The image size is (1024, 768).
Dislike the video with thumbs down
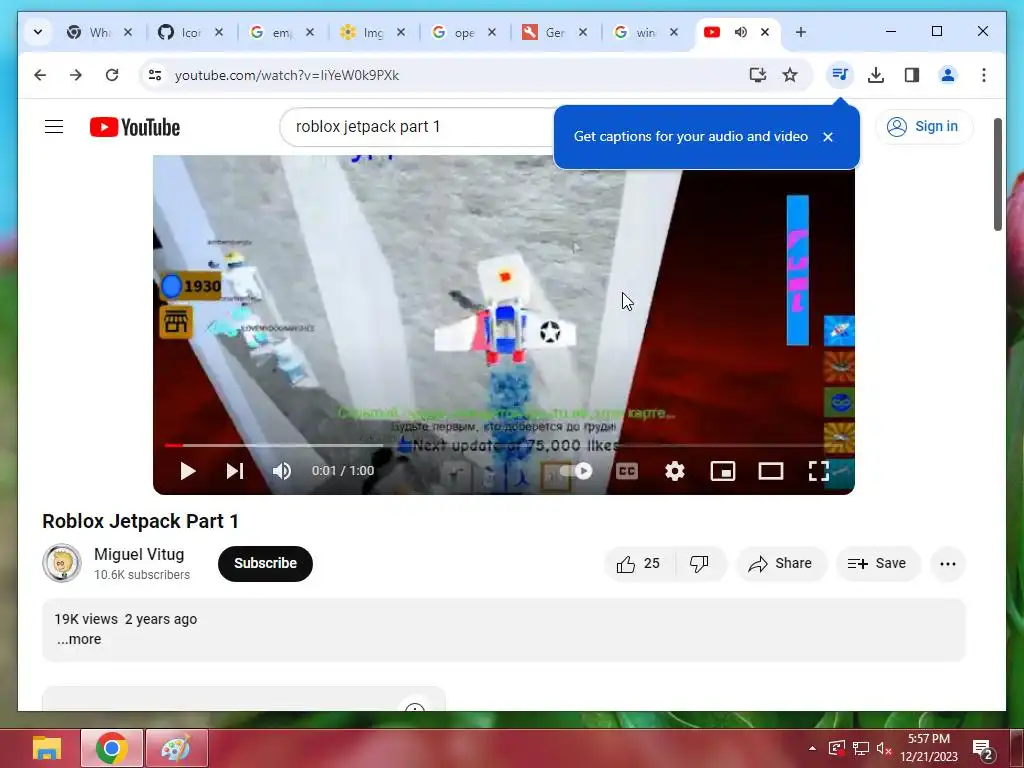699,564
